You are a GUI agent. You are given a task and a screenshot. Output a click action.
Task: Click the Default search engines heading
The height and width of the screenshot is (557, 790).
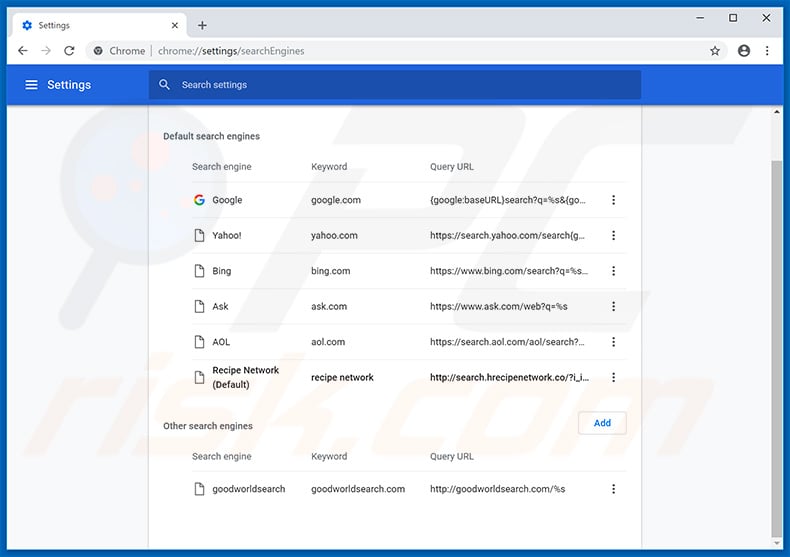(x=211, y=136)
